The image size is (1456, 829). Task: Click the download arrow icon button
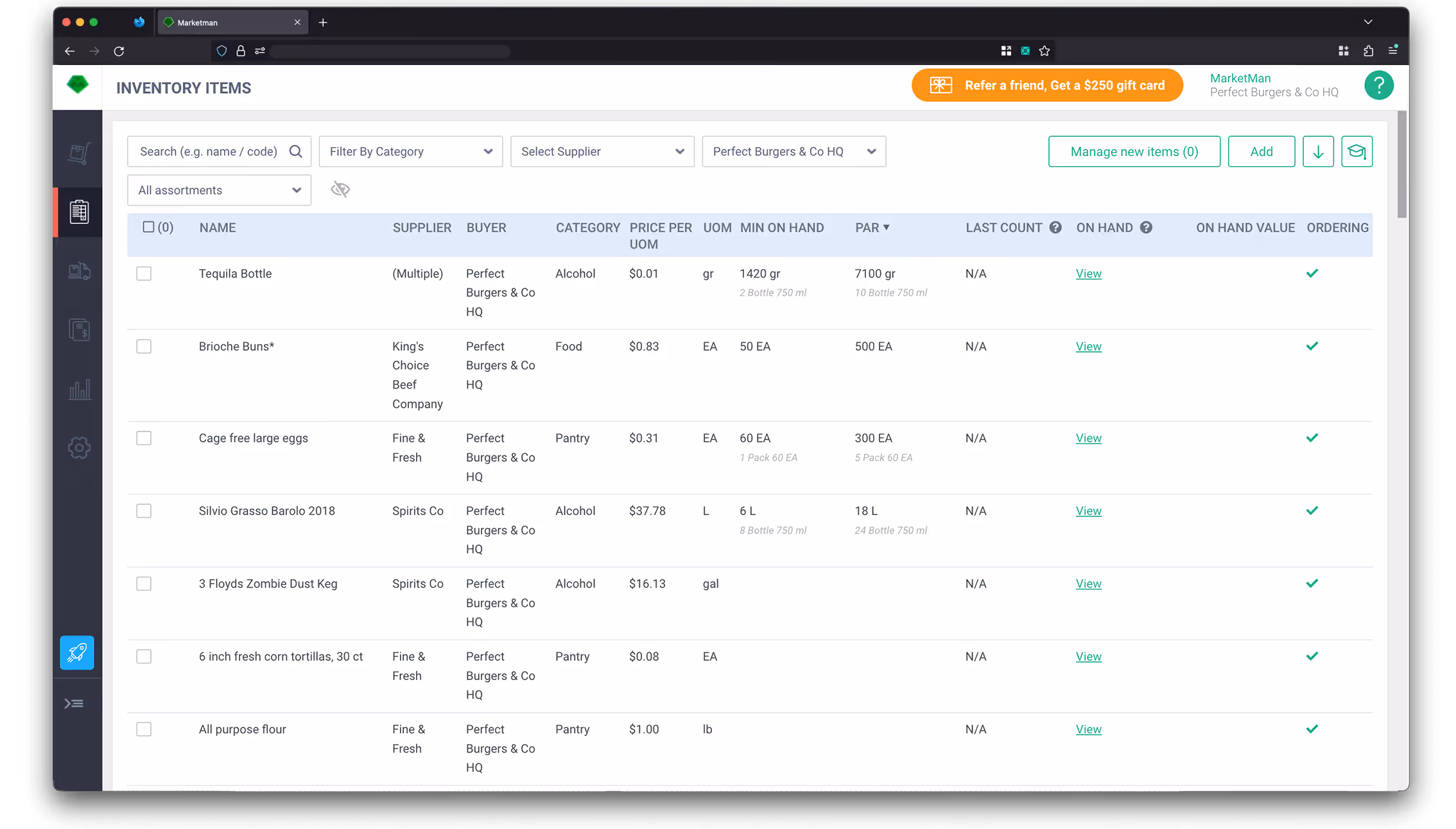[x=1318, y=152]
